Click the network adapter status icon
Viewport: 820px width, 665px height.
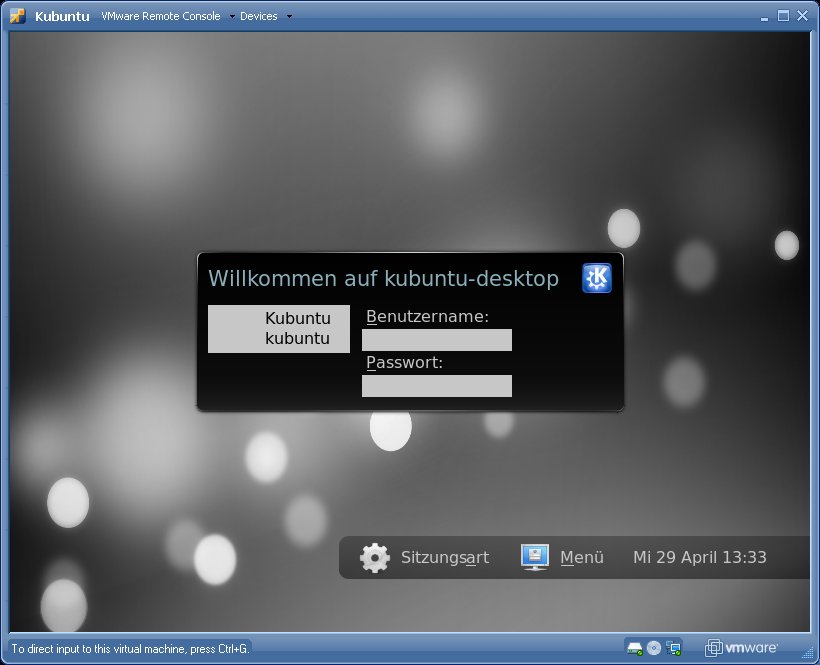coord(673,649)
